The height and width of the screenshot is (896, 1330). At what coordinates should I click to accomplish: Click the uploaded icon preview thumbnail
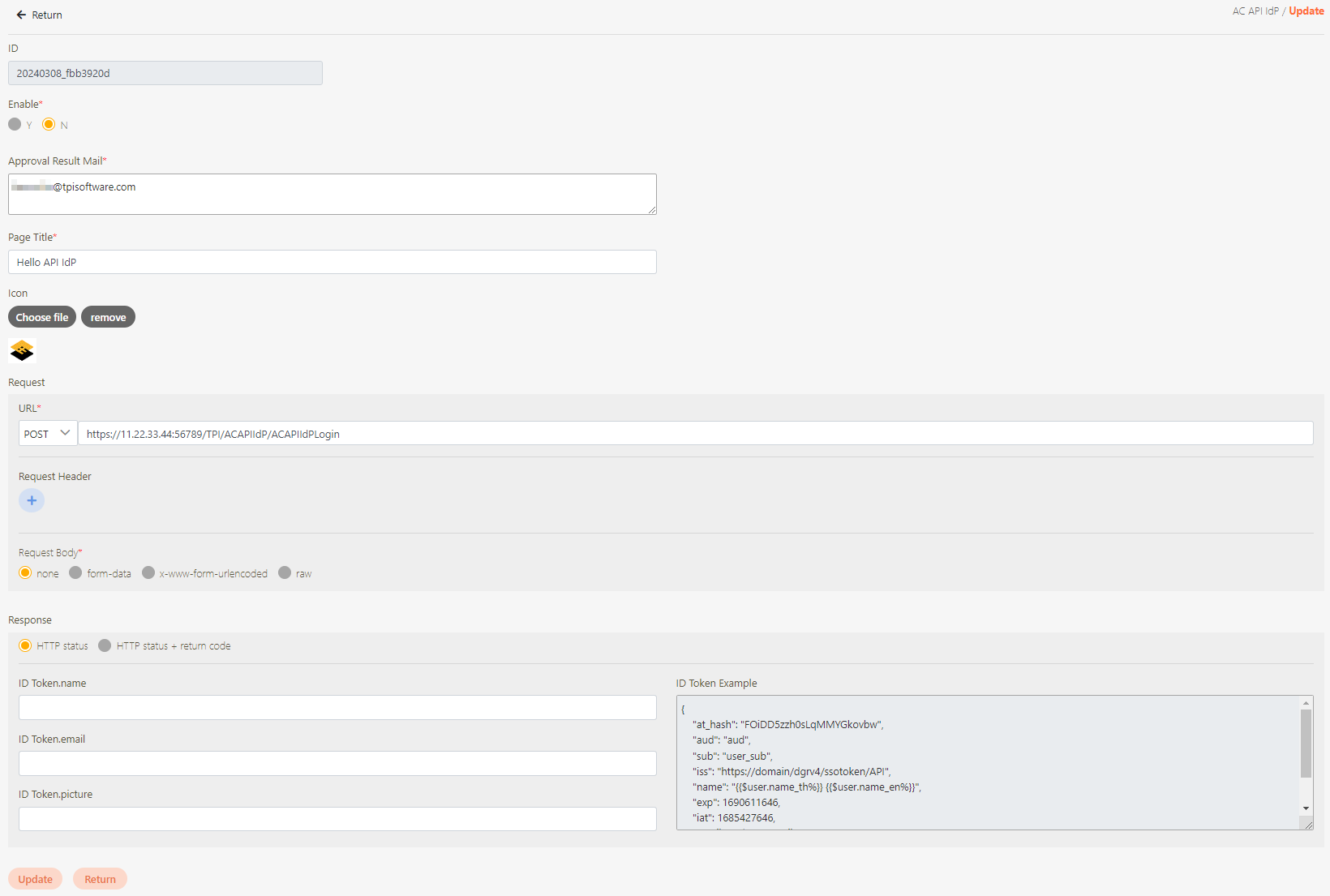[22, 350]
